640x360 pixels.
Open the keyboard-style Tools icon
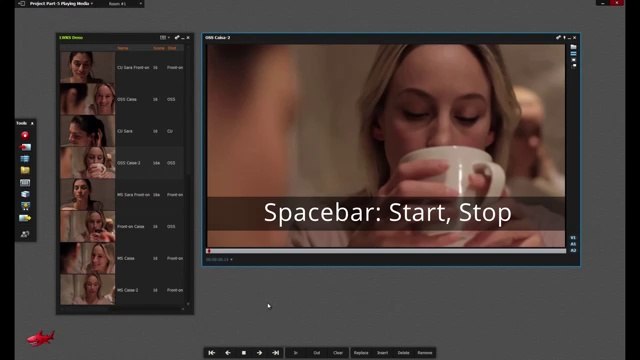click(x=25, y=182)
